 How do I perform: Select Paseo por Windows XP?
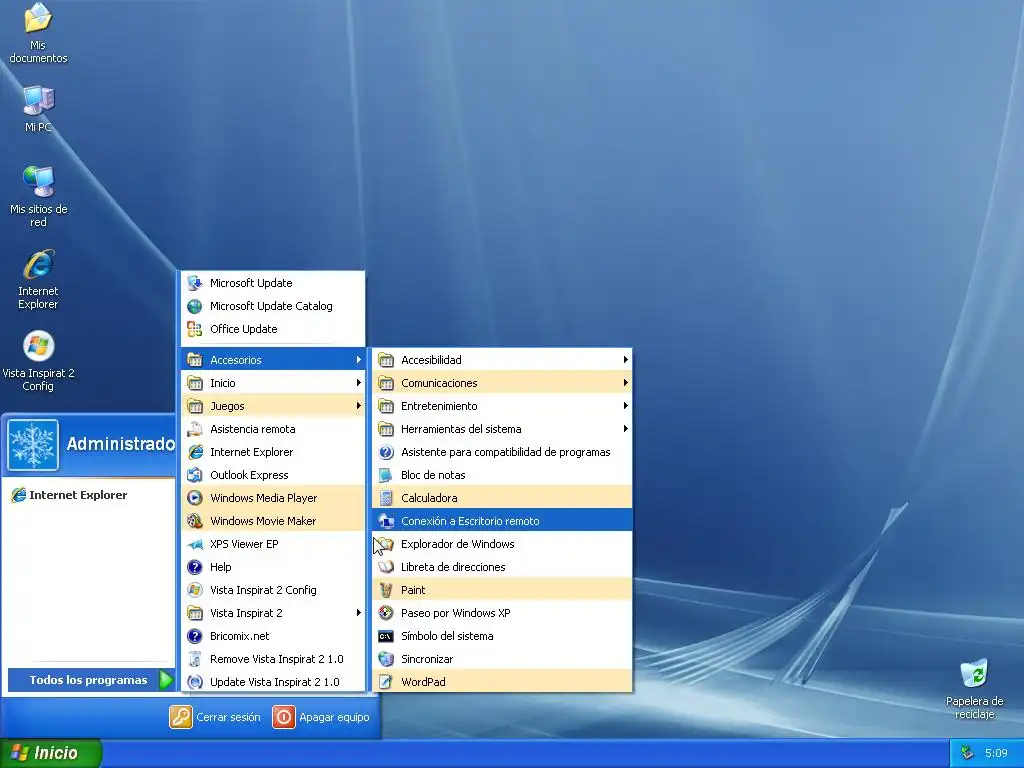[502, 613]
